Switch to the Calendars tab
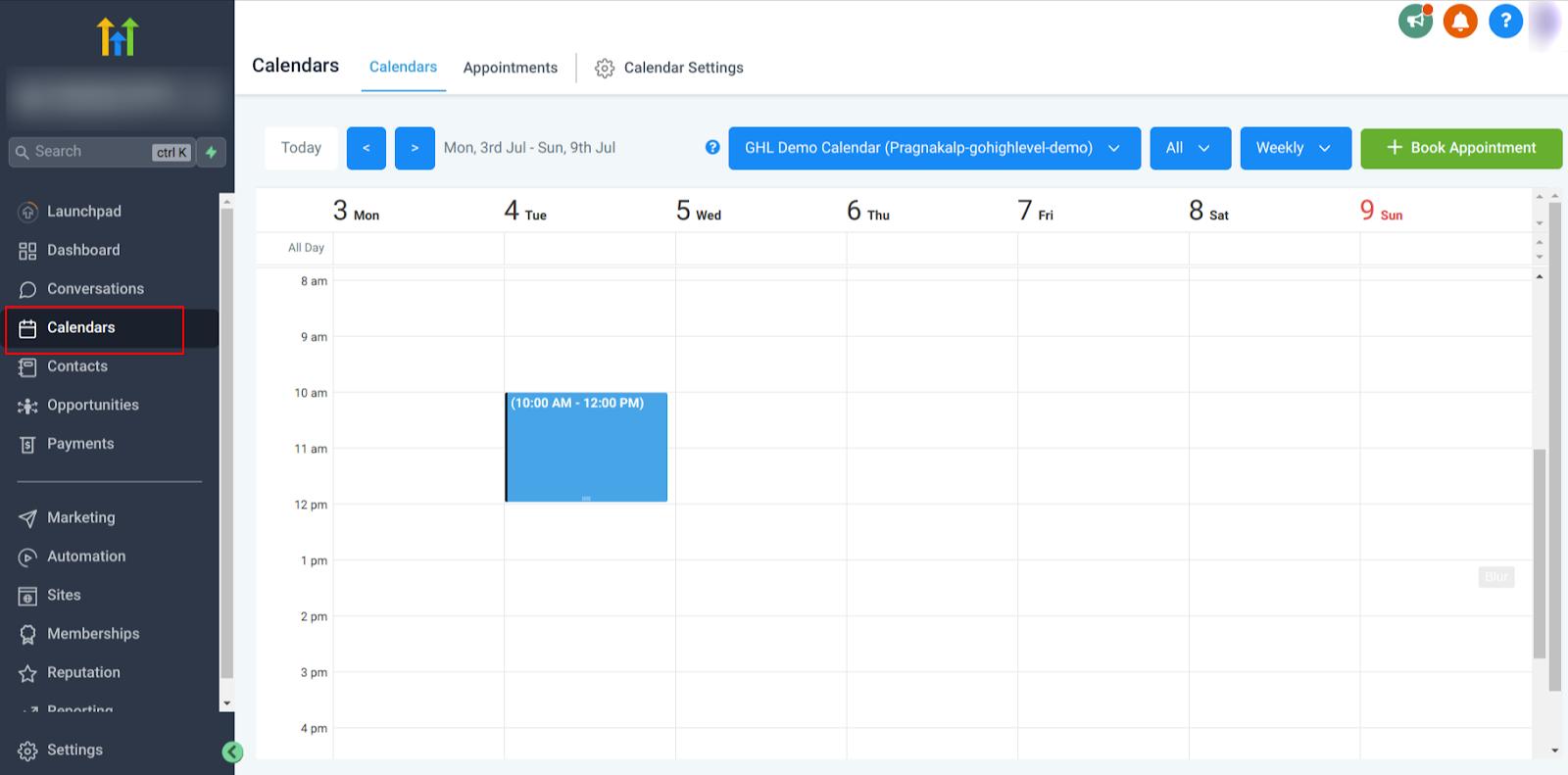The width and height of the screenshot is (1568, 775). click(x=403, y=67)
